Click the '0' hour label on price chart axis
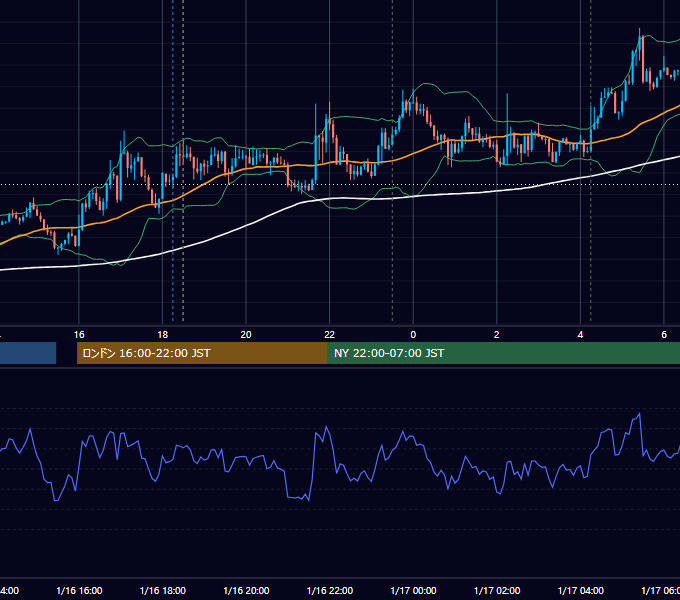 click(x=413, y=335)
